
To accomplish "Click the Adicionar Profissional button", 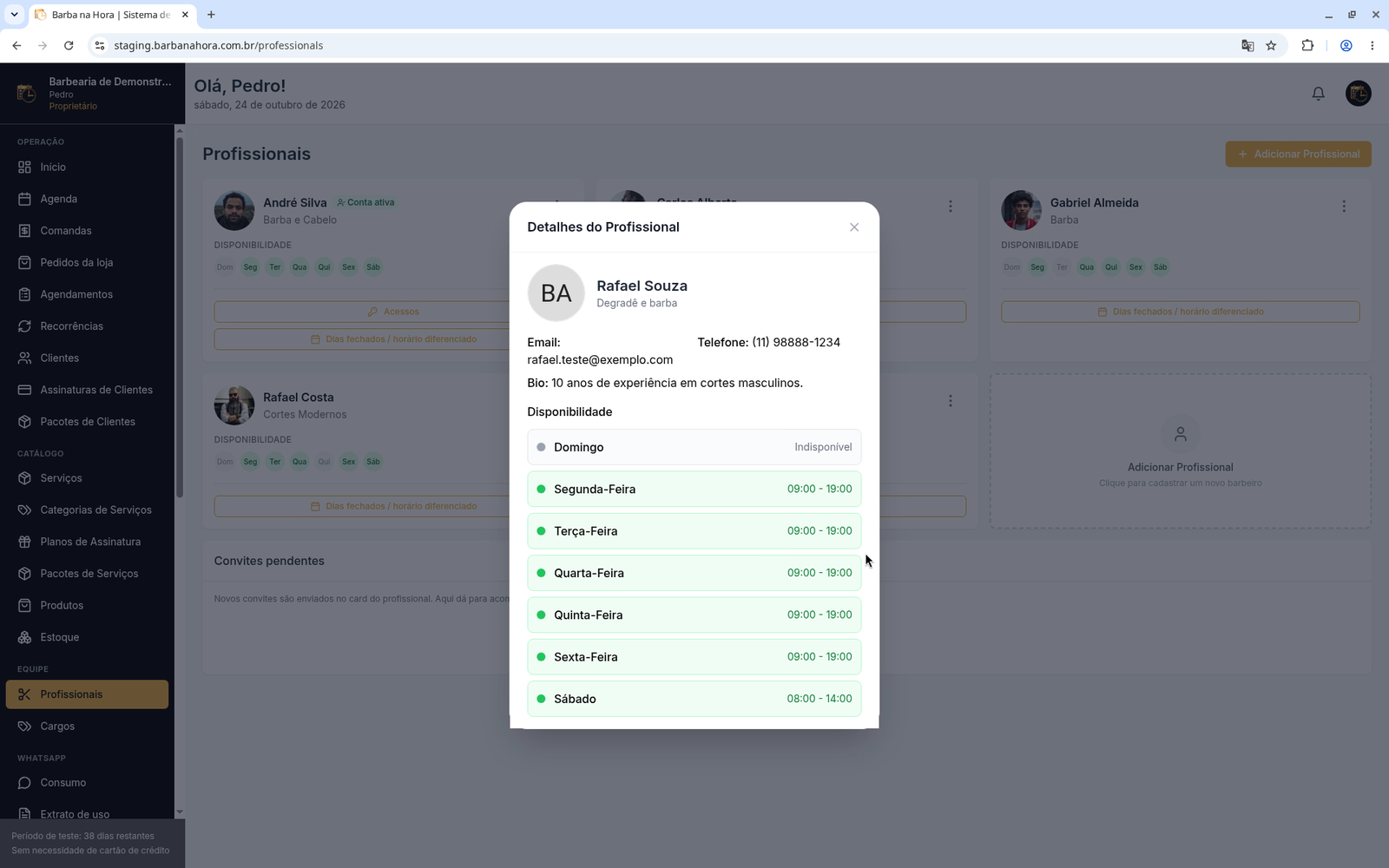I will pyautogui.click(x=1298, y=155).
